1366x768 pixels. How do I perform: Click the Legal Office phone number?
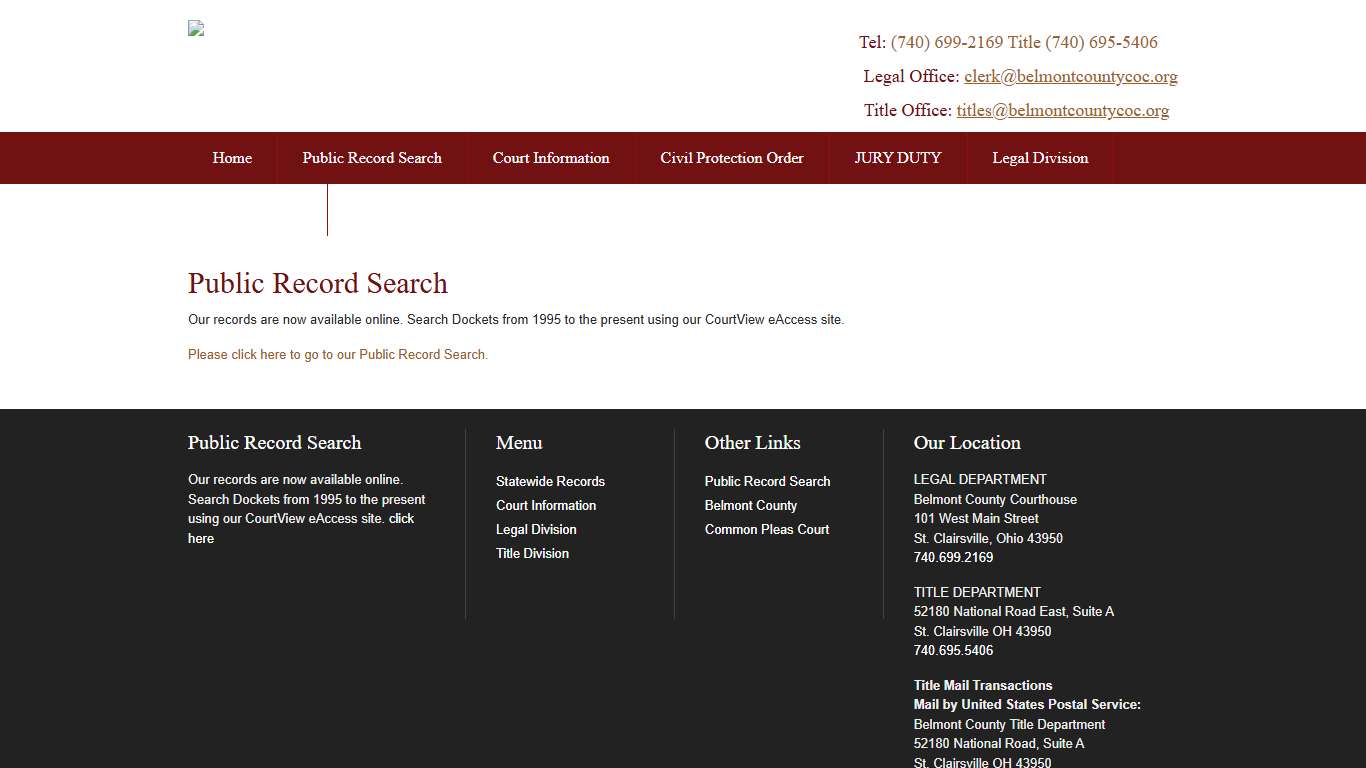946,42
